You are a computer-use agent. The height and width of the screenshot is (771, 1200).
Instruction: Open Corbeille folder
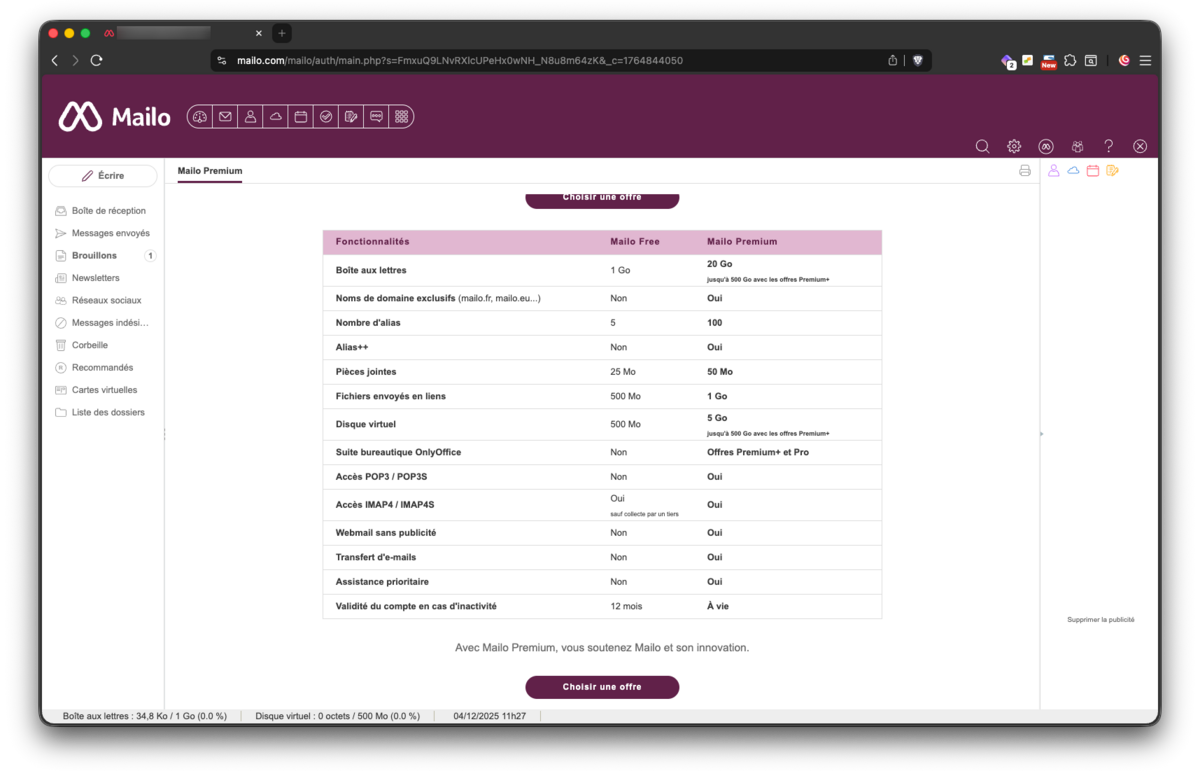click(x=81, y=345)
